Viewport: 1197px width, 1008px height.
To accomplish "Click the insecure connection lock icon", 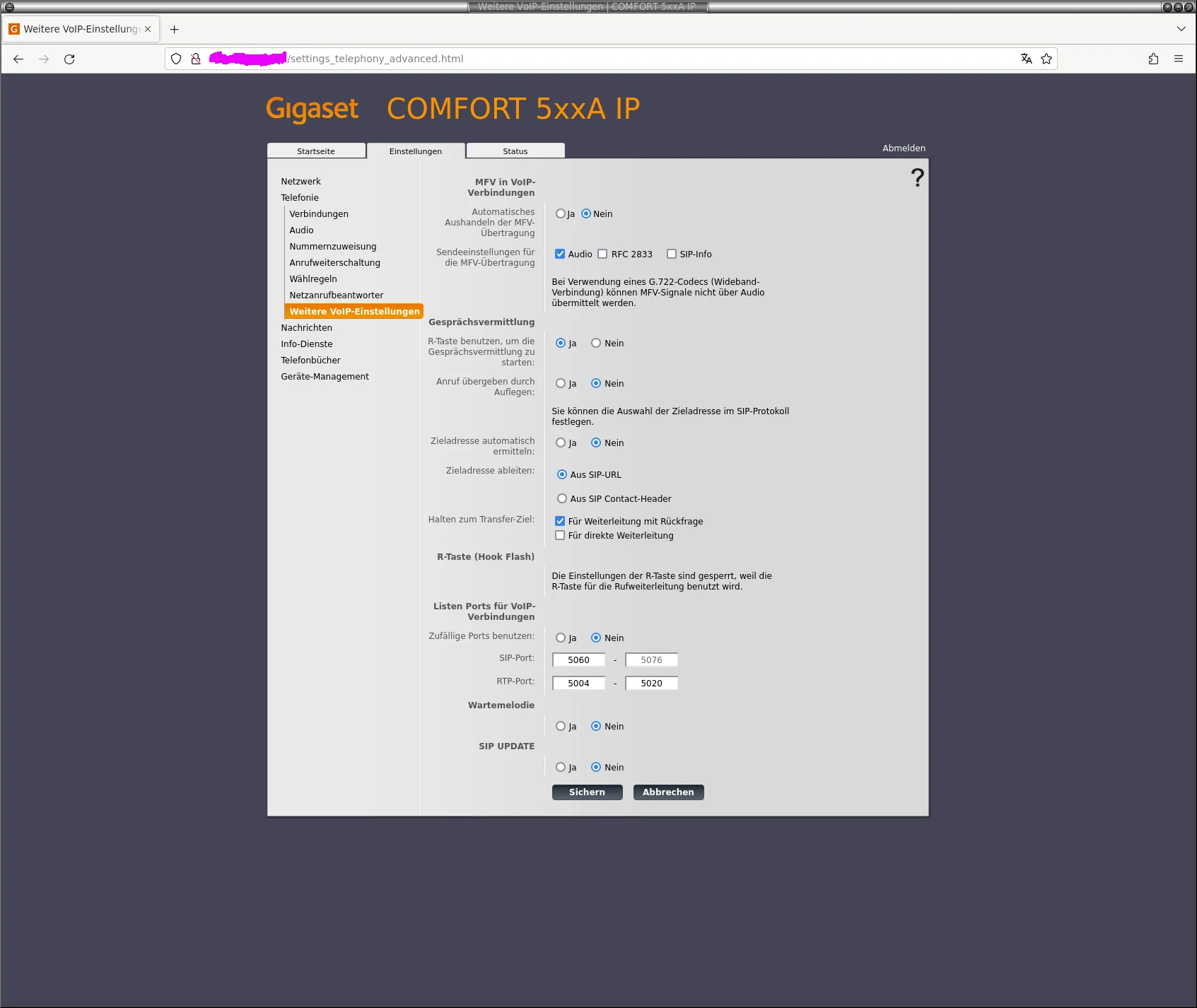I will tap(196, 59).
